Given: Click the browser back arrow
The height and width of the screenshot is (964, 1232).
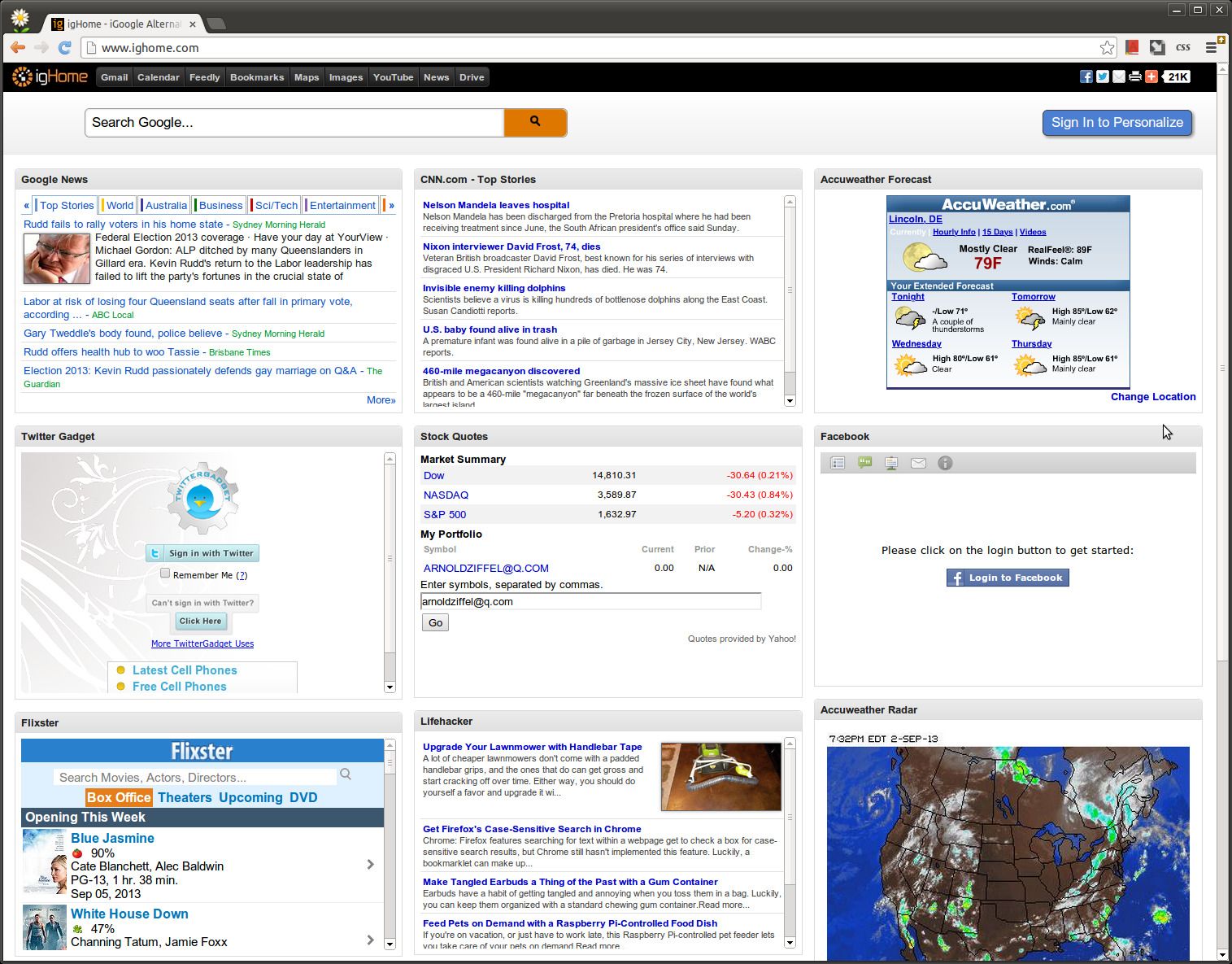Looking at the screenshot, I should [18, 48].
